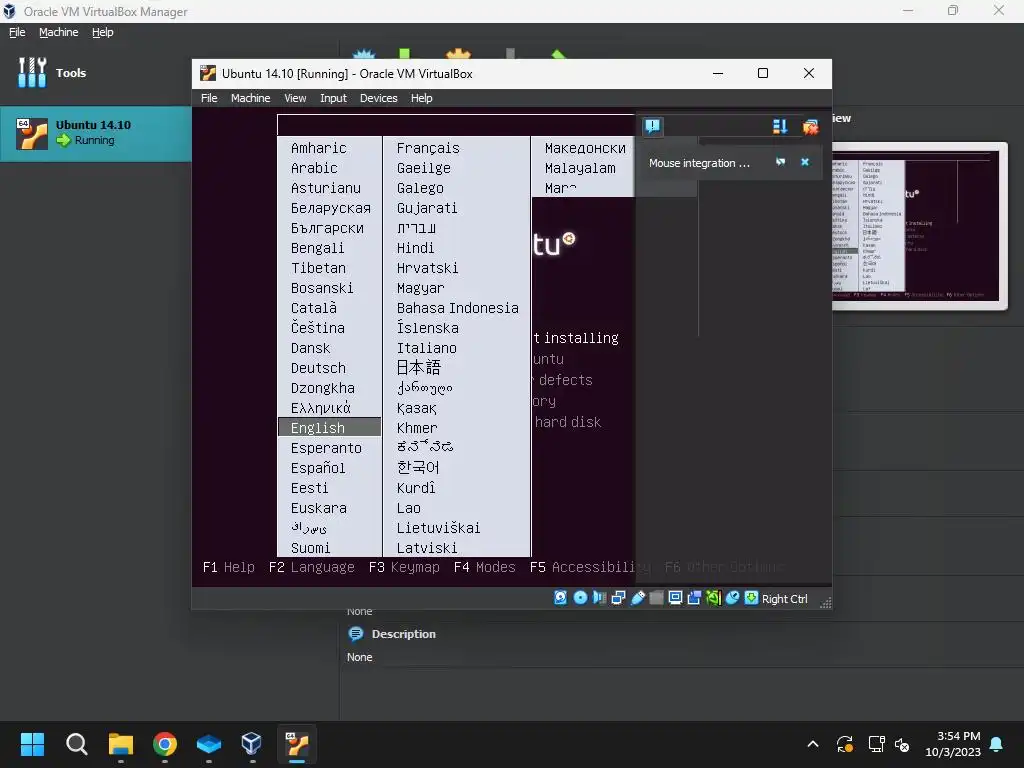
Task: Click the Description section header in the Manager
Action: pos(403,633)
